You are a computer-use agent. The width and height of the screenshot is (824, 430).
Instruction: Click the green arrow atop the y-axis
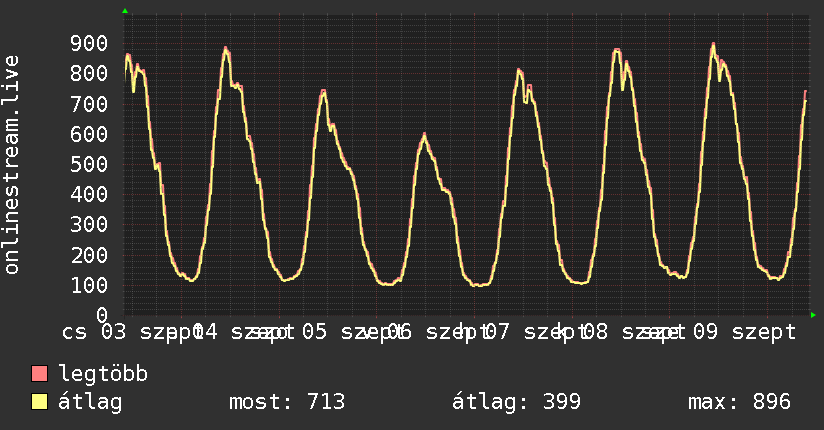point(125,11)
